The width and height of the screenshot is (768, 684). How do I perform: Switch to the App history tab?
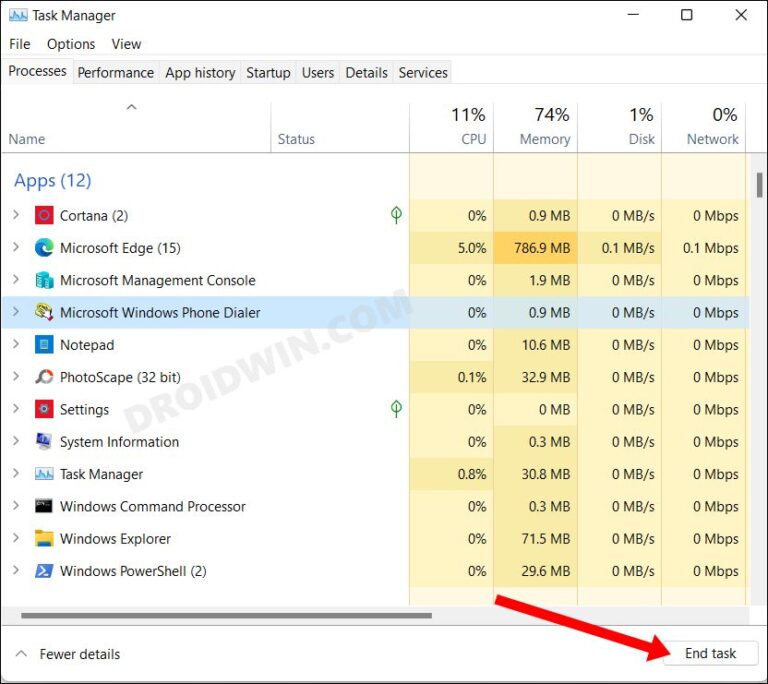pyautogui.click(x=200, y=73)
